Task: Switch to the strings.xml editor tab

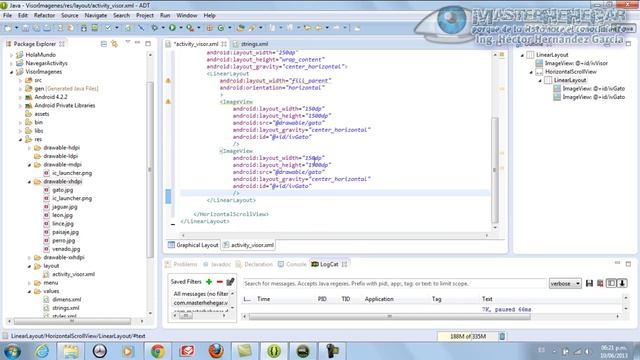Action: (x=250, y=44)
